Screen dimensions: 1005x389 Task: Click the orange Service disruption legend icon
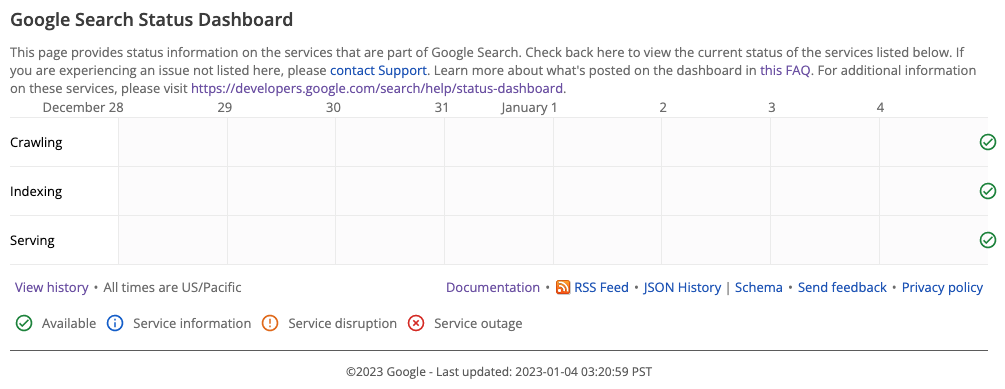click(x=270, y=323)
